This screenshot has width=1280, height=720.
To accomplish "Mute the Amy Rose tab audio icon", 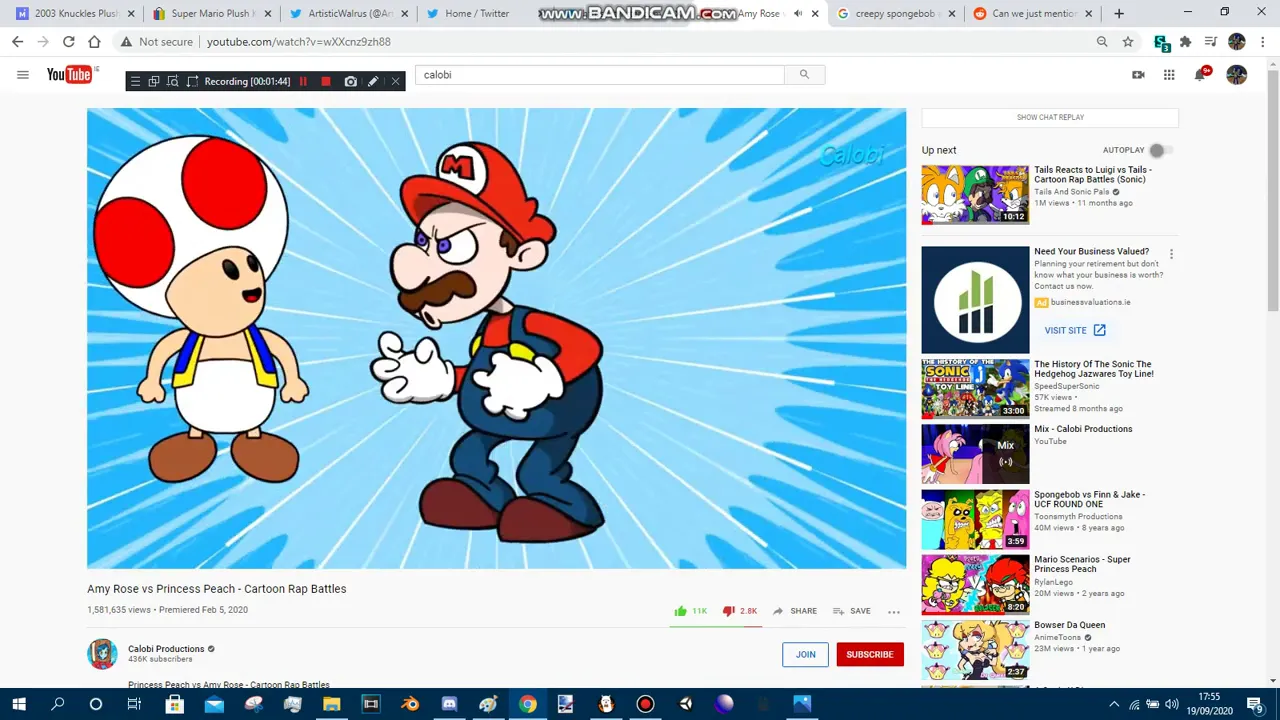I will pos(797,14).
